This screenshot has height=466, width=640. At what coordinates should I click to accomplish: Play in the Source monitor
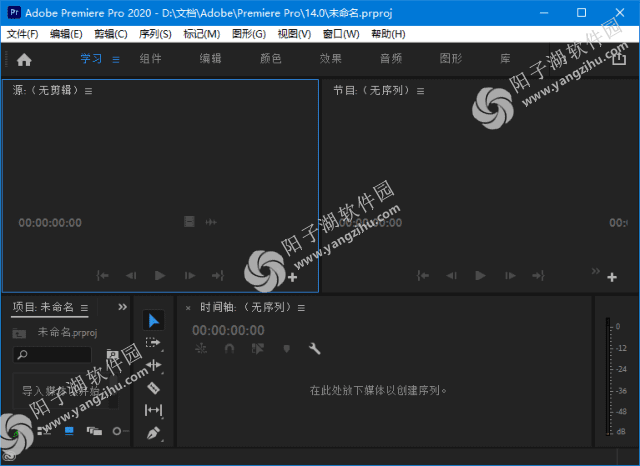tap(160, 276)
